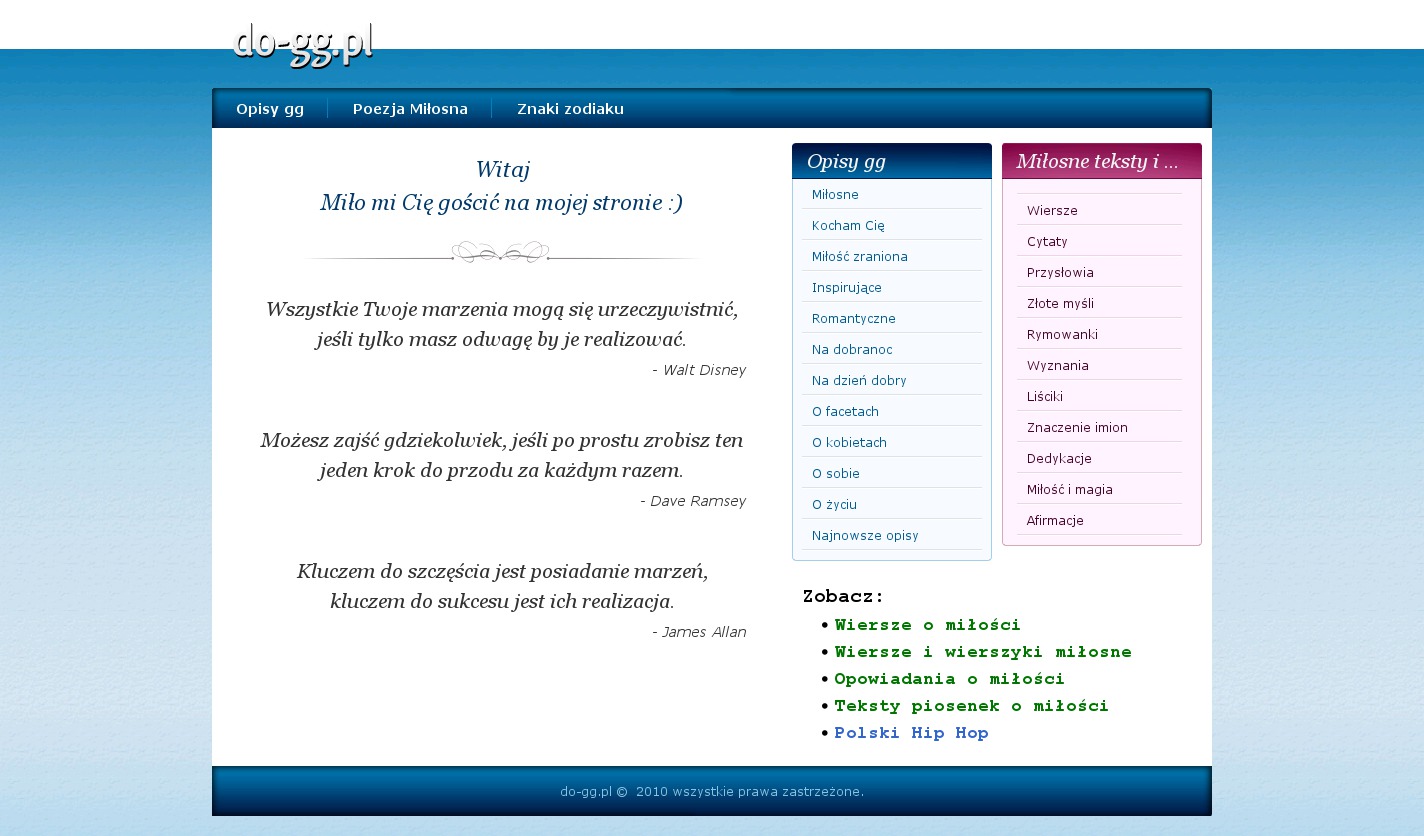The height and width of the screenshot is (836, 1424).
Task: Click the do-gg.pl site logo
Action: (302, 45)
